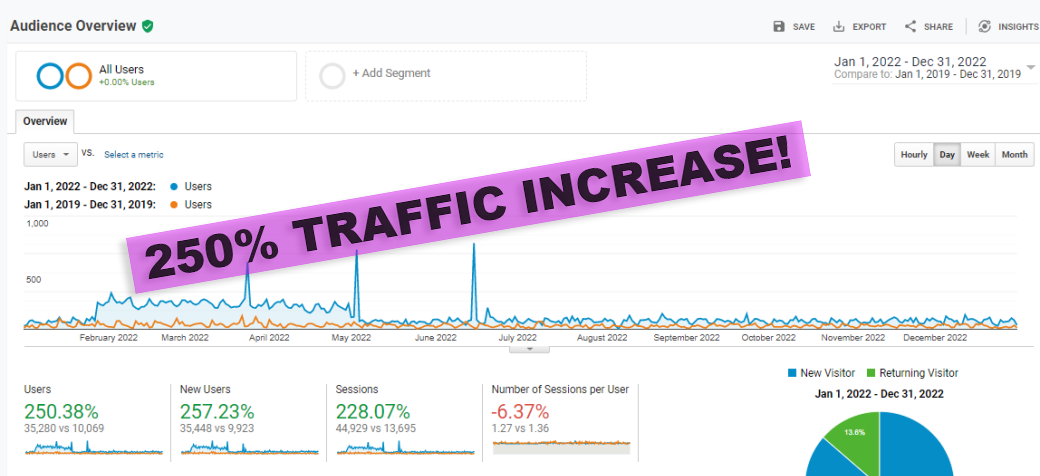Viewport: 1040px width, 476px height.
Task: Expand the date range picker arrow
Action: pyautogui.click(x=1030, y=67)
